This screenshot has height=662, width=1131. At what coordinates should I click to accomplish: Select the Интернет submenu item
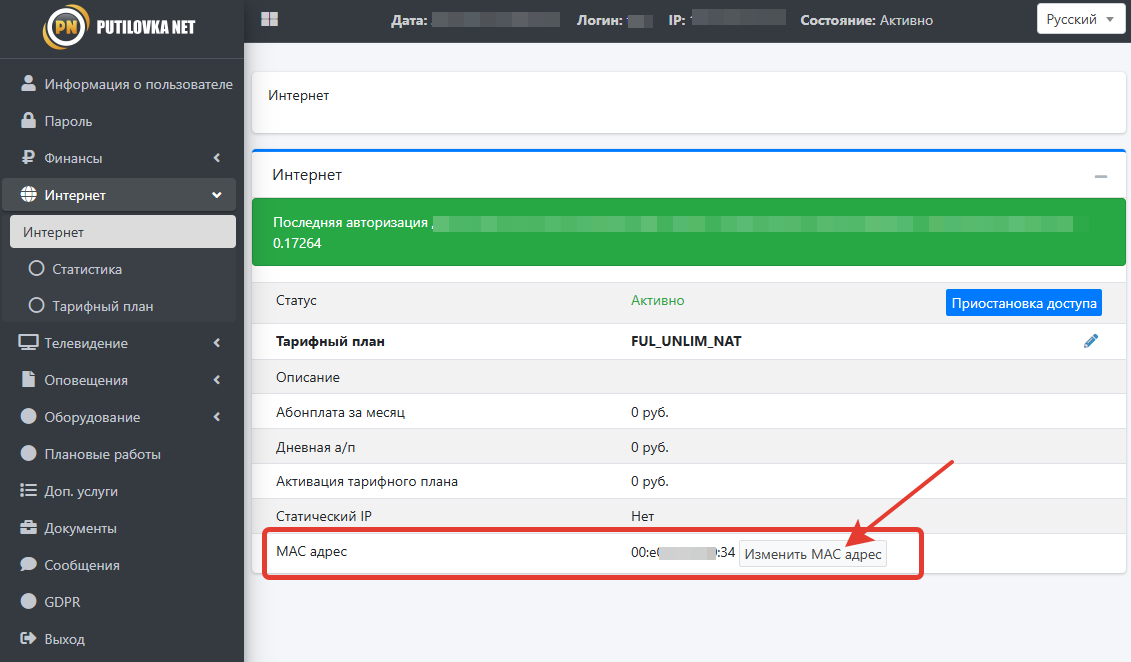(x=123, y=231)
